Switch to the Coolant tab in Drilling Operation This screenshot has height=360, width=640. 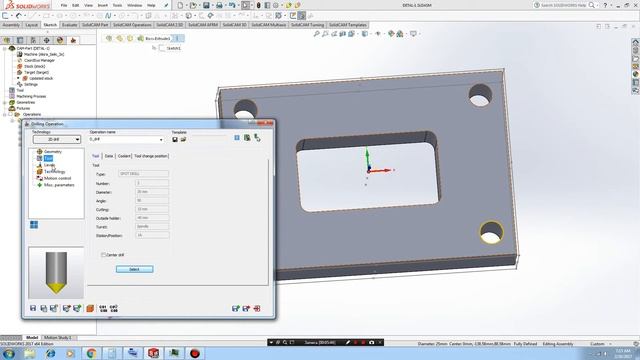[x=124, y=156]
